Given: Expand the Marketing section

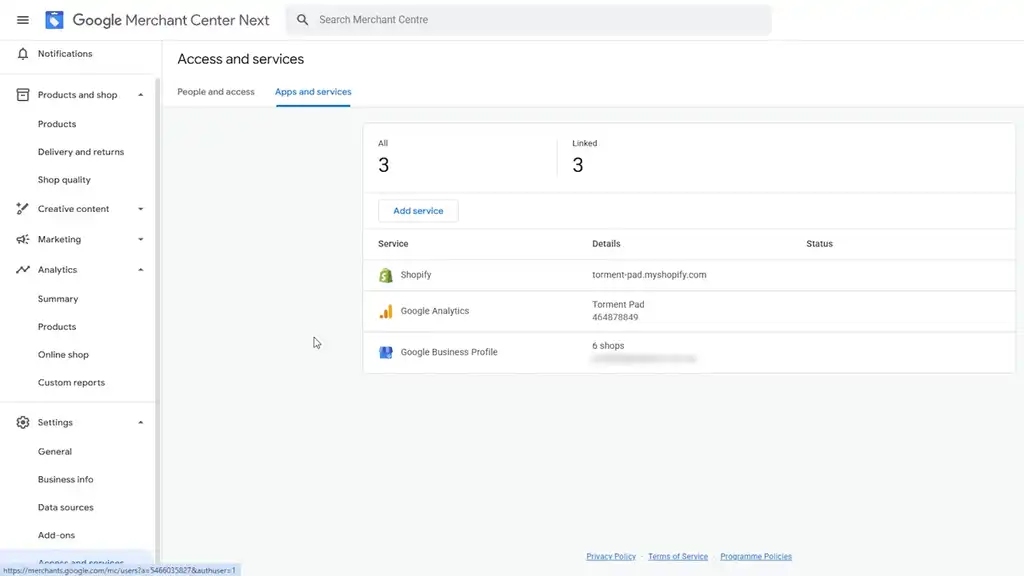Looking at the screenshot, I should [140, 240].
